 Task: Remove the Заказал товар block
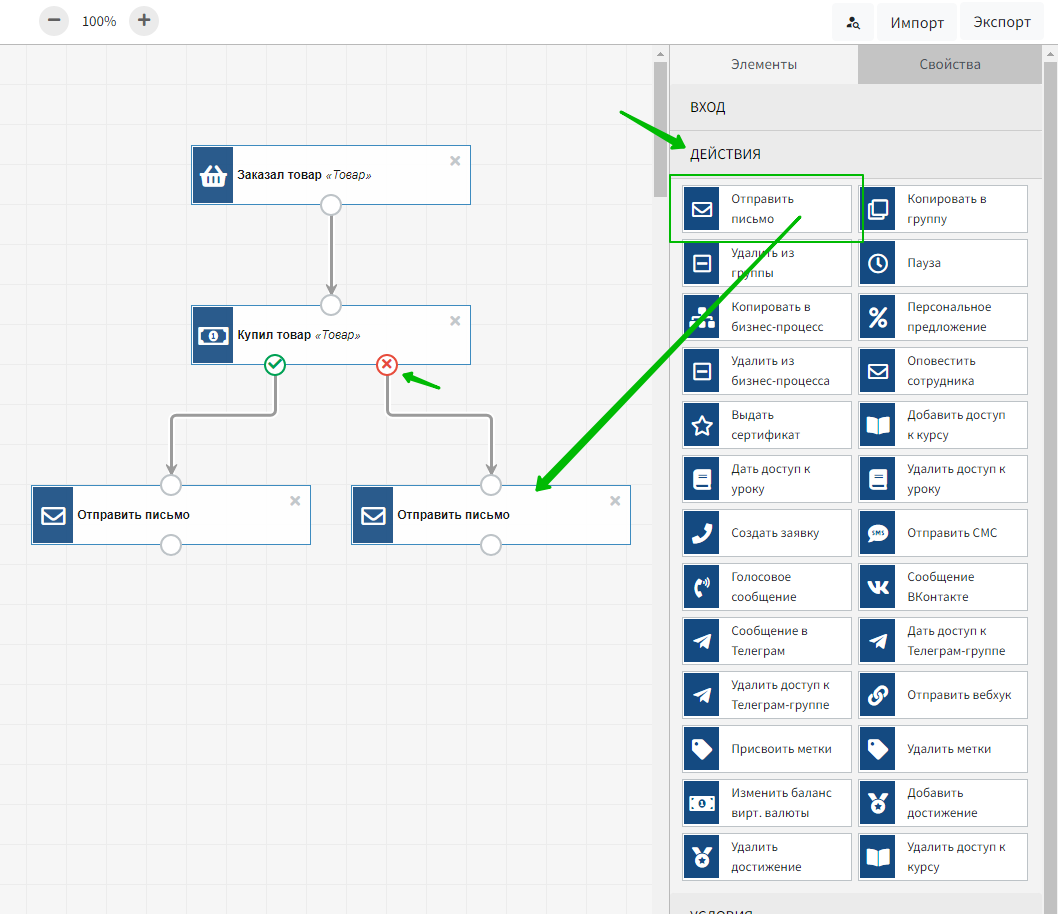click(x=455, y=160)
